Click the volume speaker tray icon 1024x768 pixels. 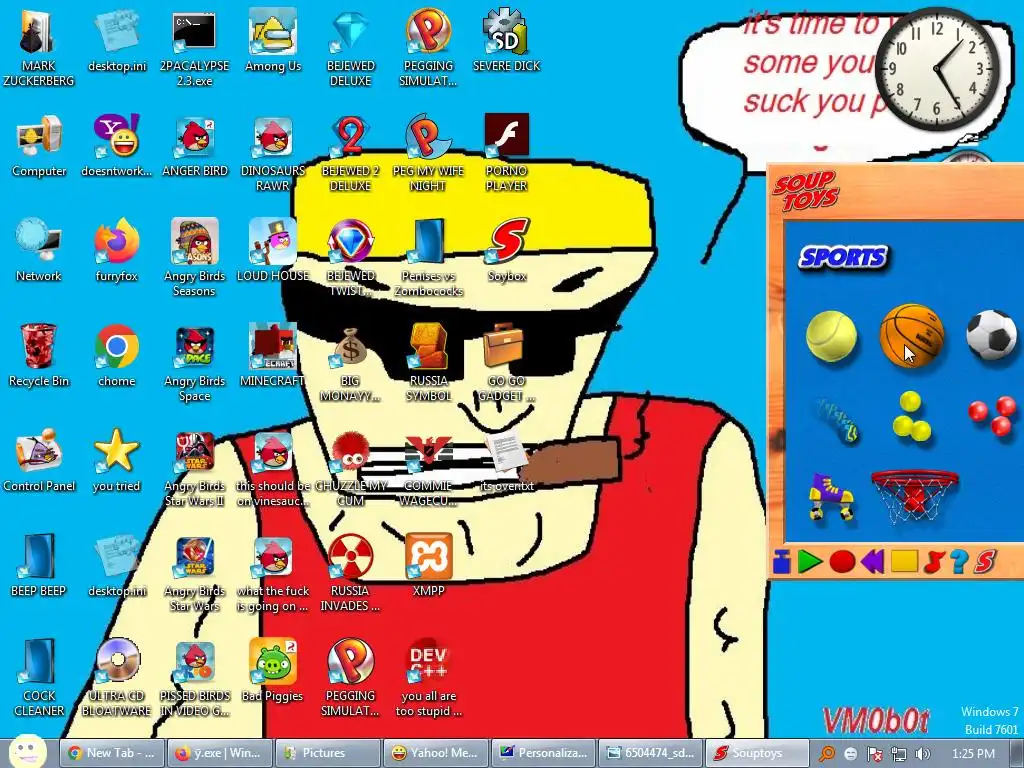[x=923, y=754]
